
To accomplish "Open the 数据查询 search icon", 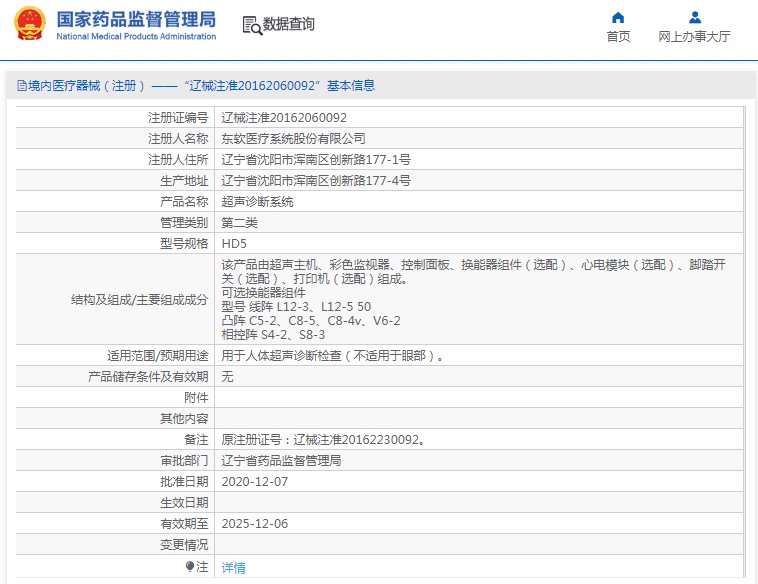I will [x=252, y=25].
